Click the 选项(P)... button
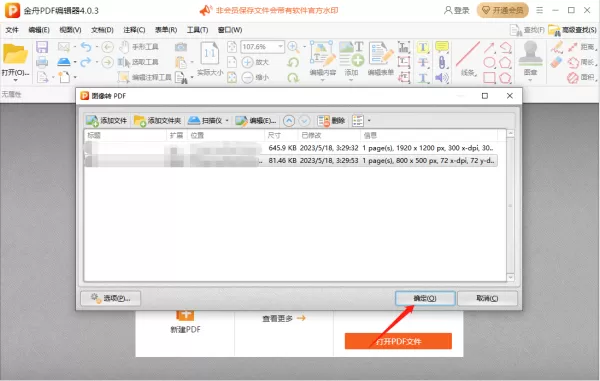Viewport: 600px width, 381px height. point(111,298)
